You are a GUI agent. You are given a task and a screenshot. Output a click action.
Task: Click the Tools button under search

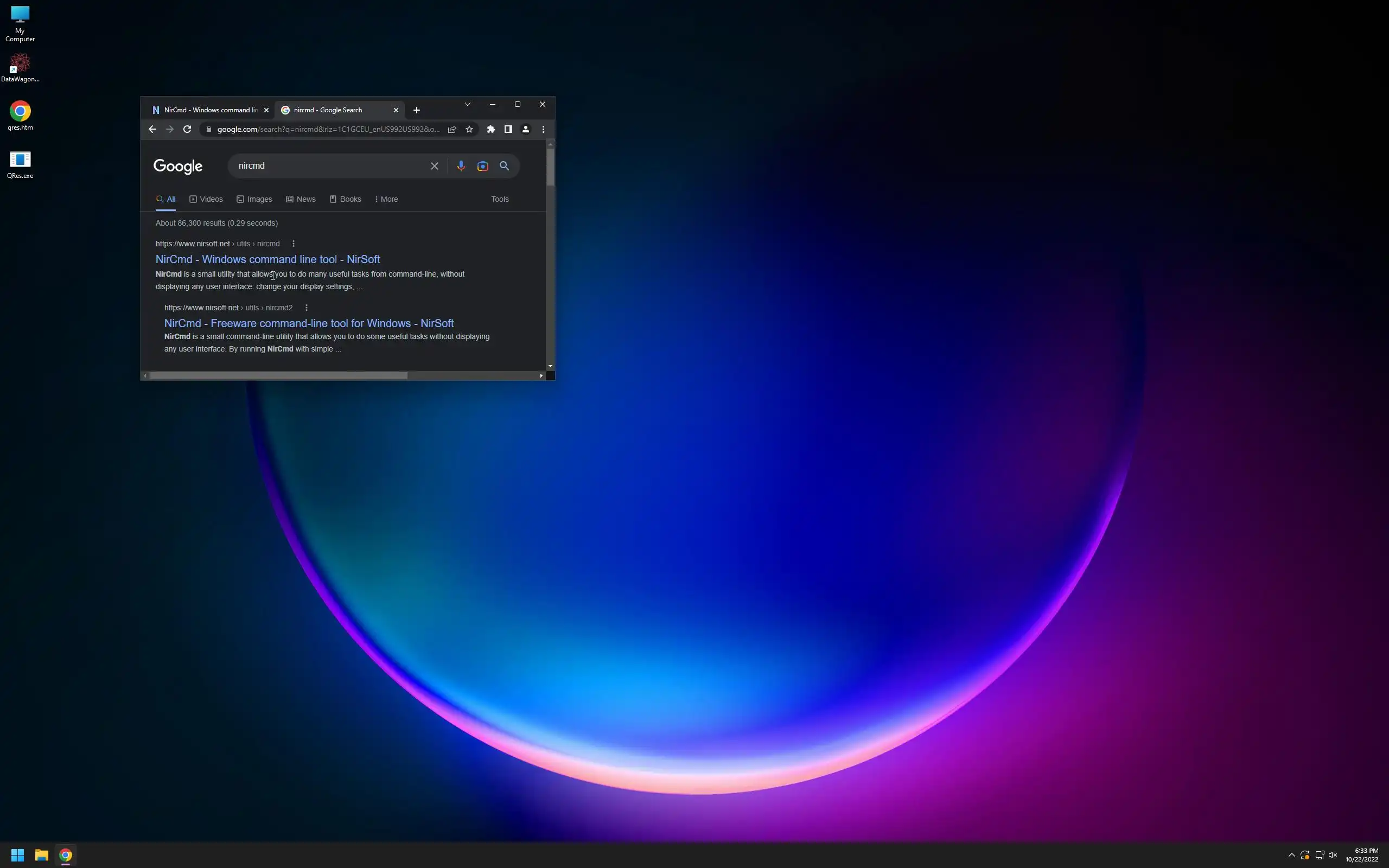(x=499, y=199)
